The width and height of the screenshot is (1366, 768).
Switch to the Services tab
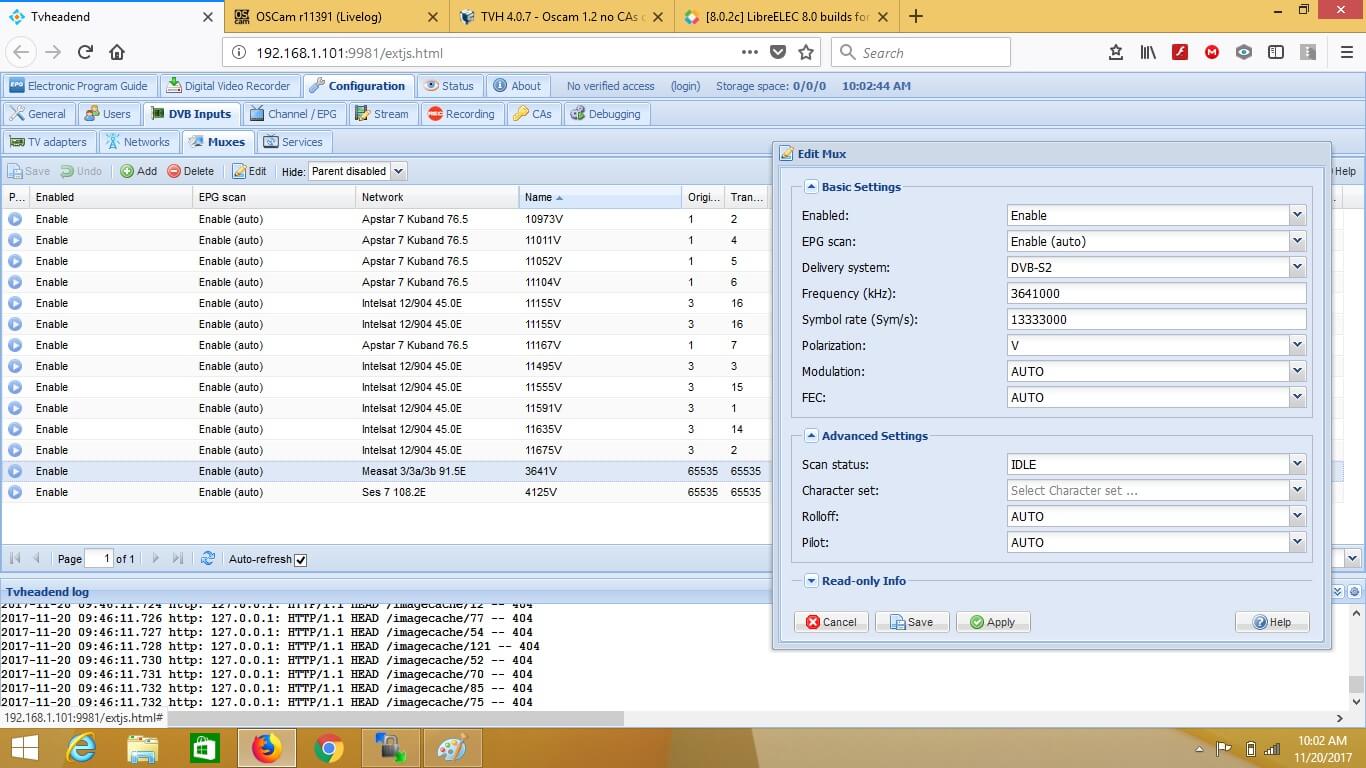click(293, 142)
